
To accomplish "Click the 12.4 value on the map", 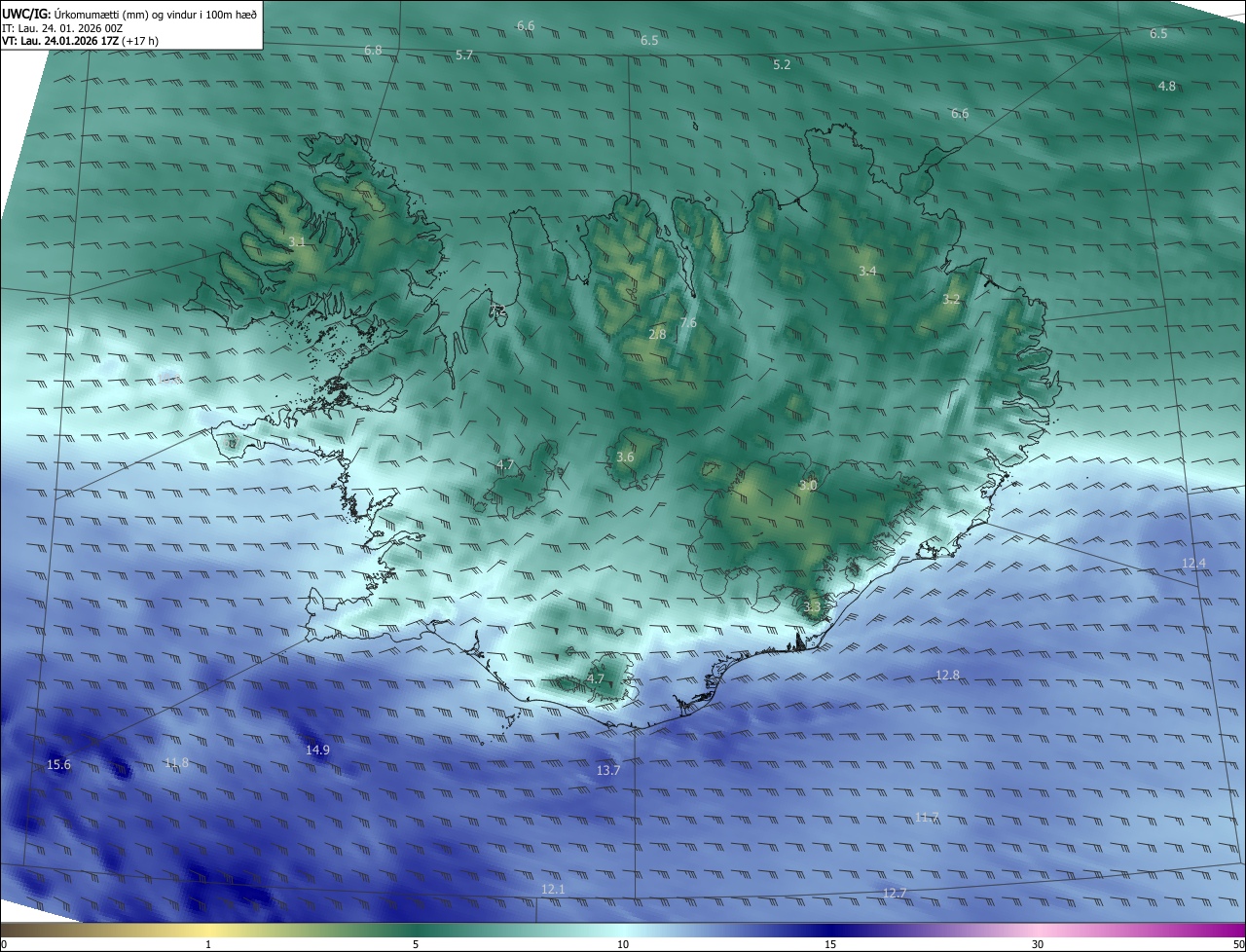I will (x=1193, y=564).
